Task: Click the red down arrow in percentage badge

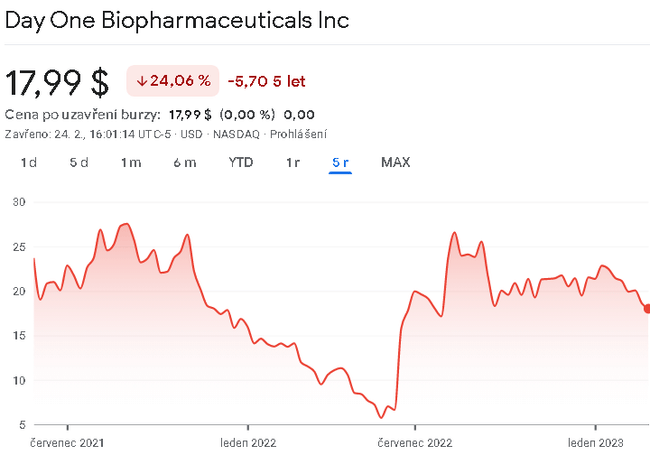Action: (142, 81)
